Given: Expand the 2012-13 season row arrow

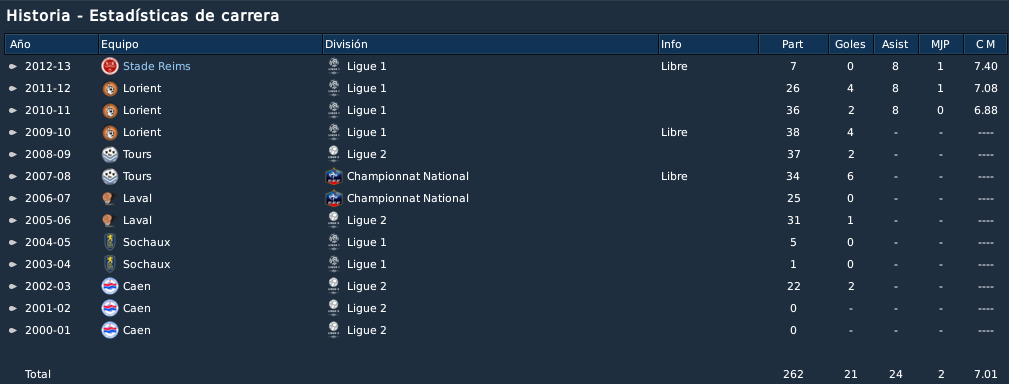Looking at the screenshot, I should click(x=13, y=66).
